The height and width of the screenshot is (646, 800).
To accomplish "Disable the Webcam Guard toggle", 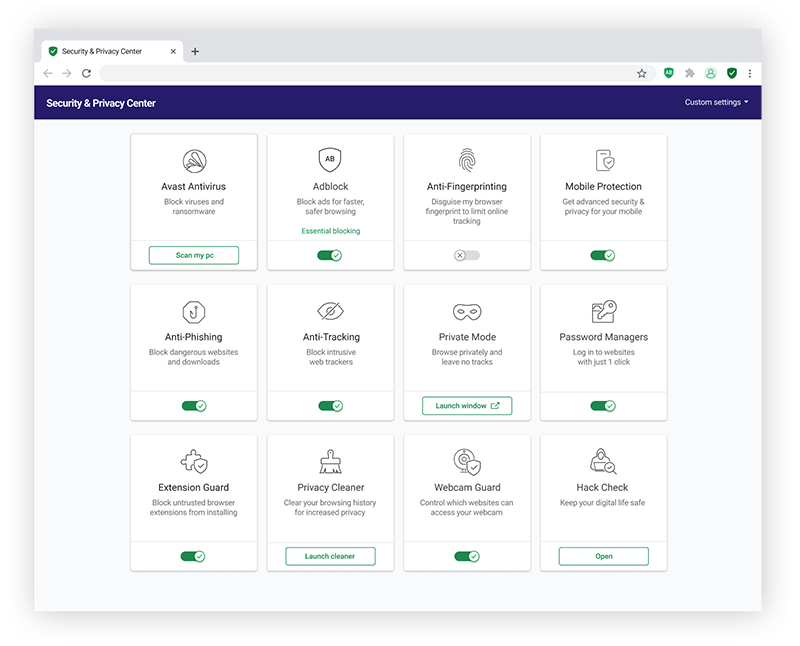I will click(x=467, y=556).
